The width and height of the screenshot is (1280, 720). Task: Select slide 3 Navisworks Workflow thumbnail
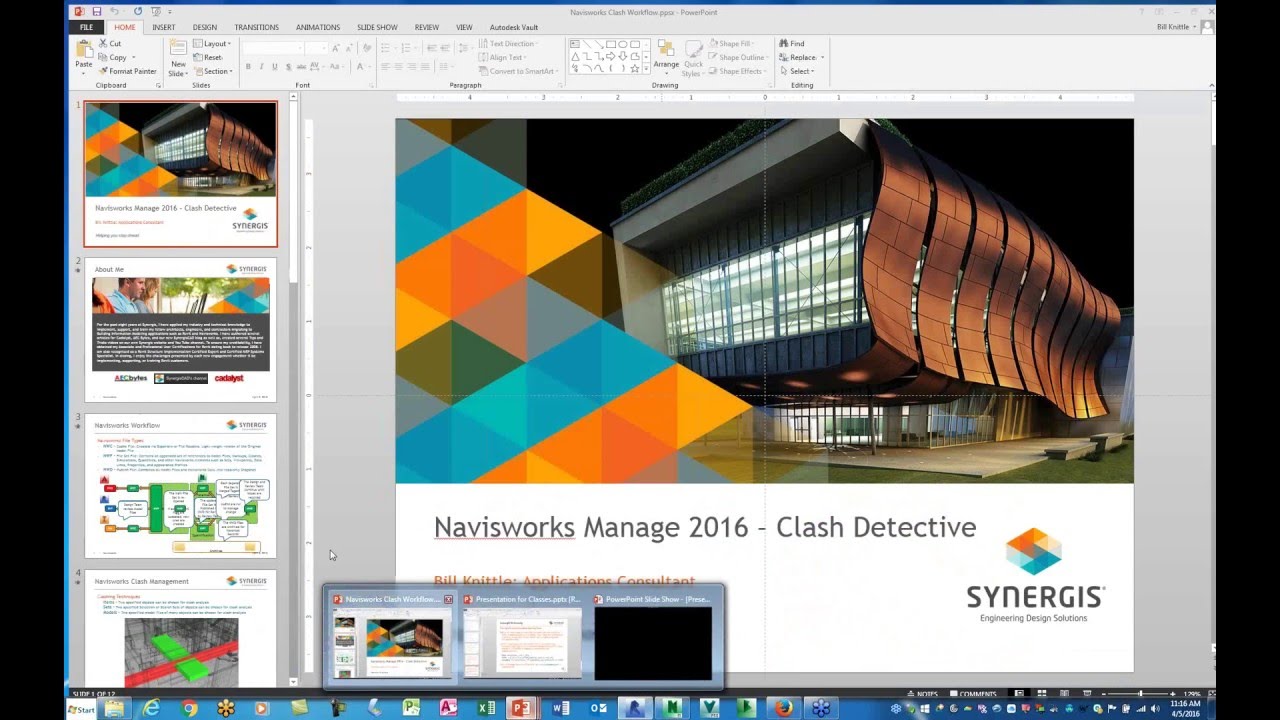[x=180, y=486]
